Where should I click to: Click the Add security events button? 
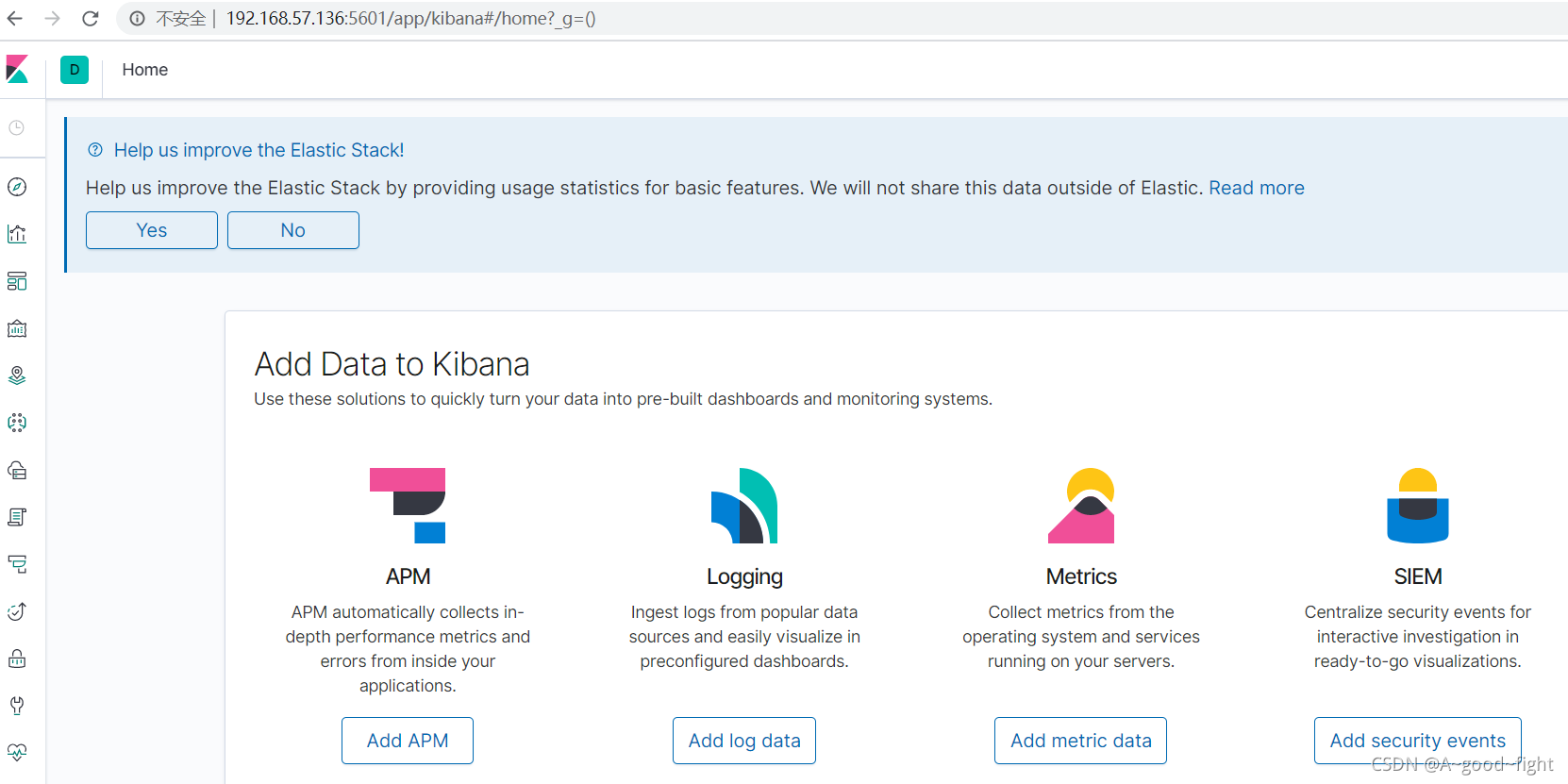[1418, 741]
